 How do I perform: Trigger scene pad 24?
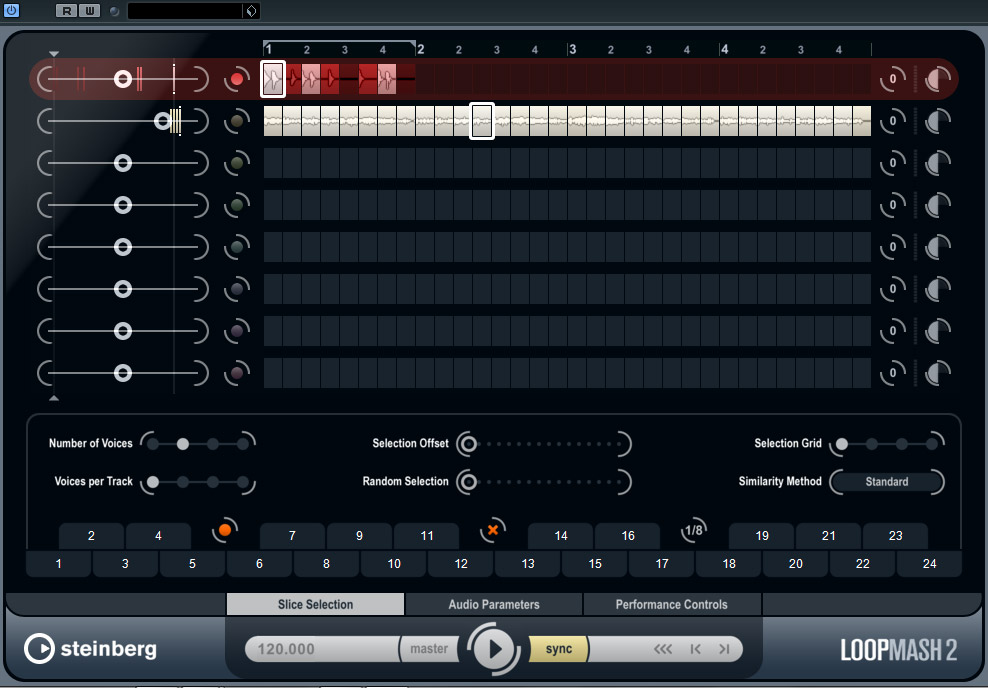pos(929,564)
